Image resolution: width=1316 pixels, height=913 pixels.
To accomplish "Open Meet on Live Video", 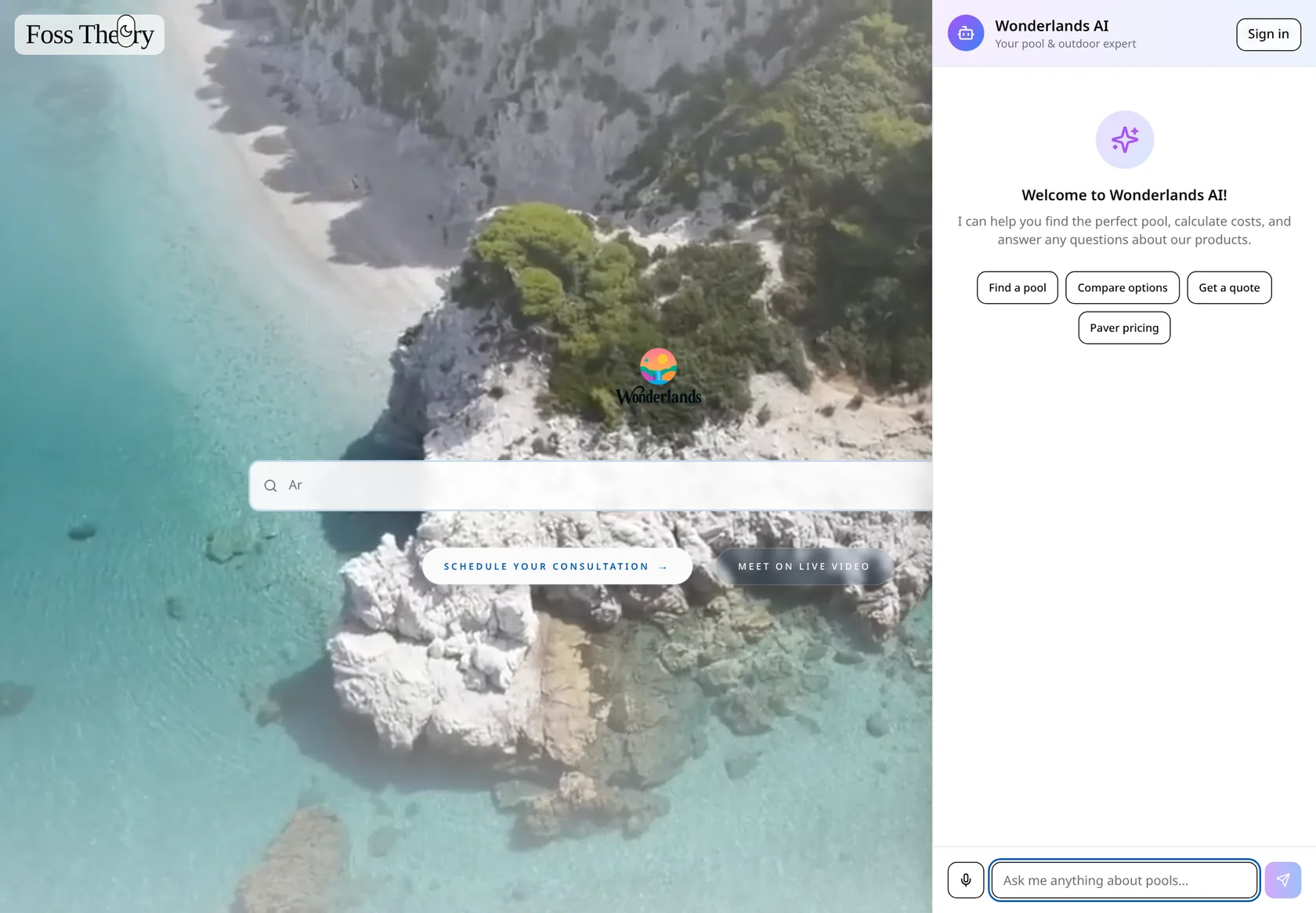I will point(804,566).
